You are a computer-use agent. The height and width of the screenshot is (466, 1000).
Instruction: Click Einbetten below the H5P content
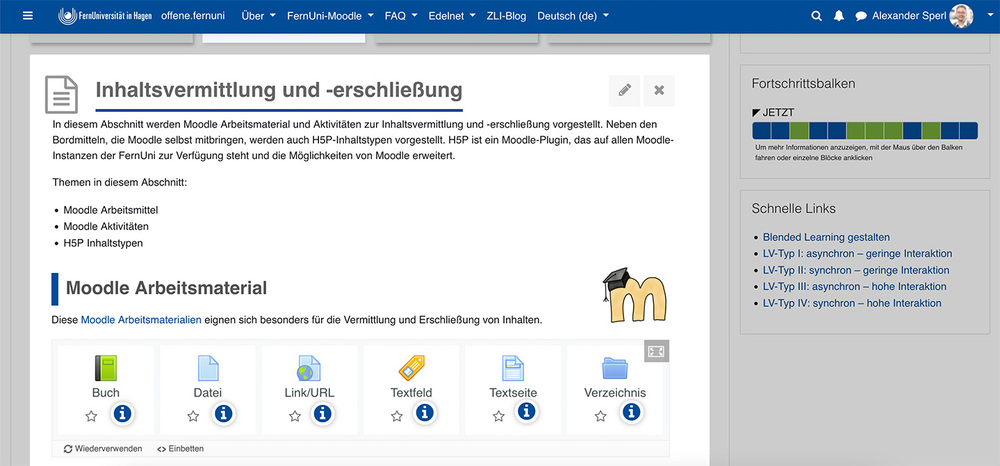point(180,449)
